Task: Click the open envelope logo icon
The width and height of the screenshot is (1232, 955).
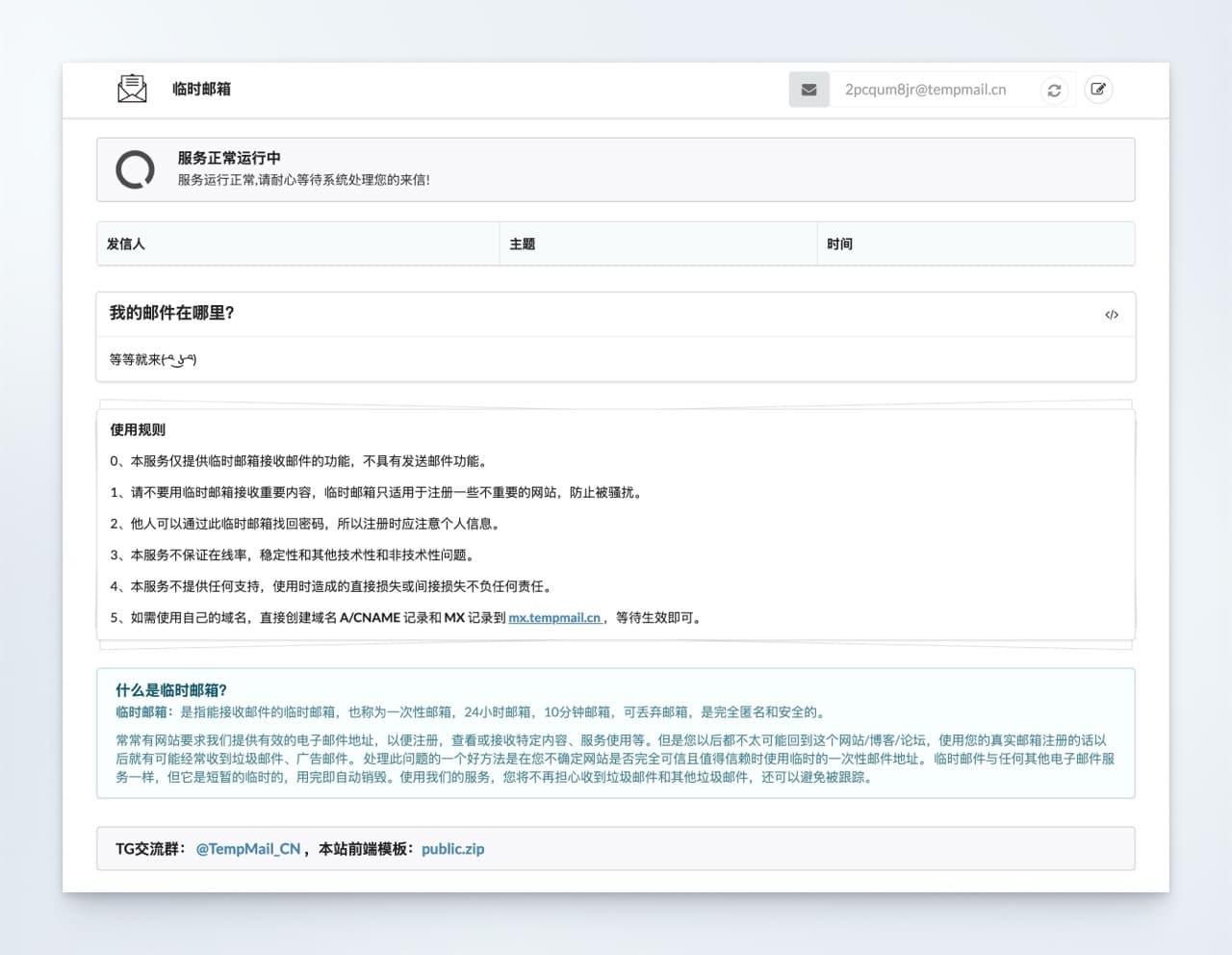Action: point(132,89)
